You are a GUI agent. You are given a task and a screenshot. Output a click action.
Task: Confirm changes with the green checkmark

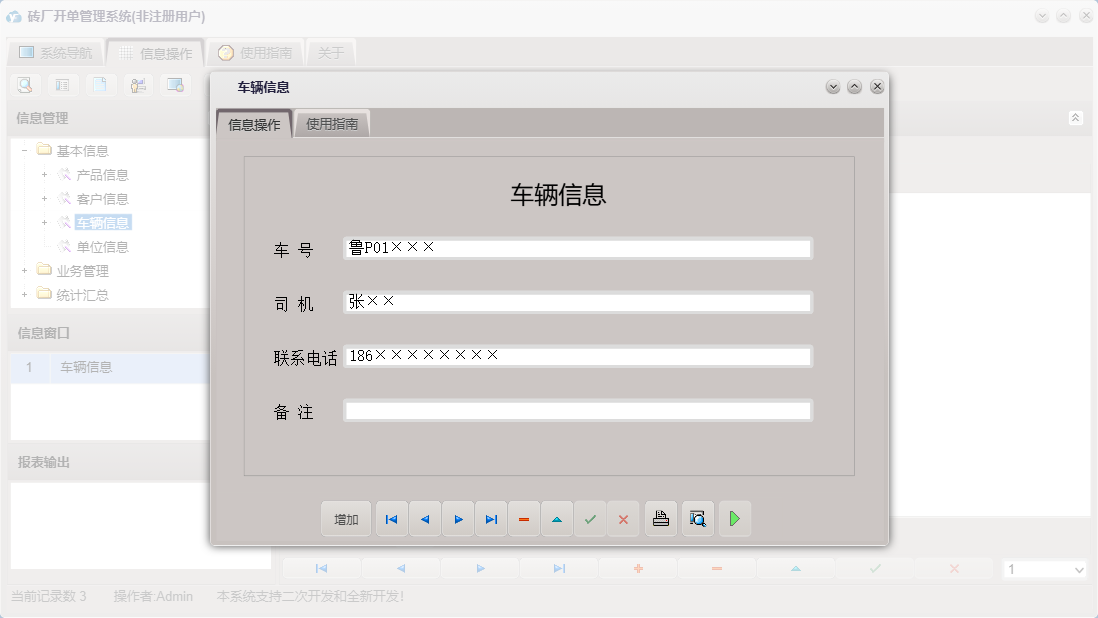590,519
